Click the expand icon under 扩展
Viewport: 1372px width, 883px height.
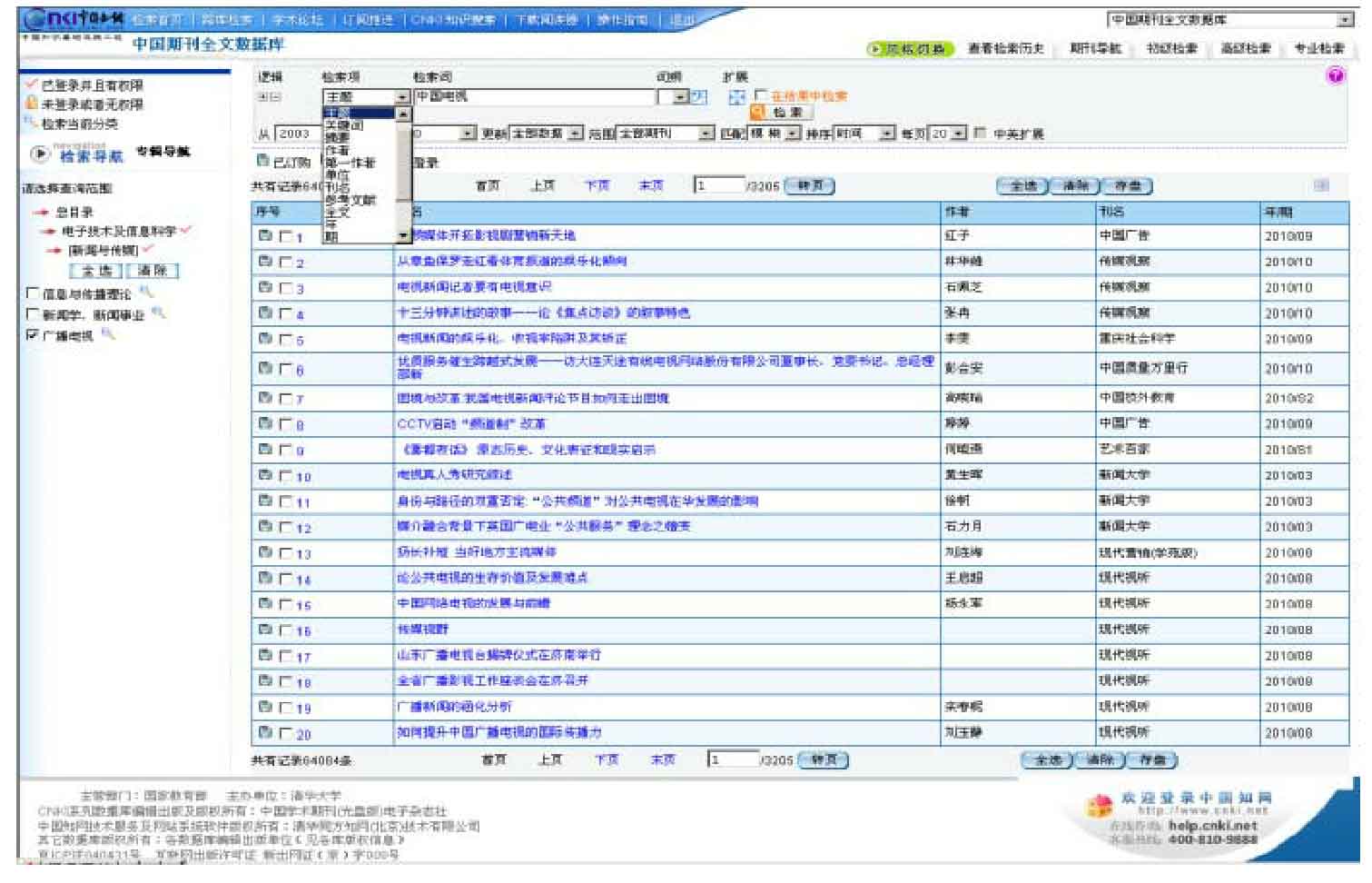pos(736,96)
